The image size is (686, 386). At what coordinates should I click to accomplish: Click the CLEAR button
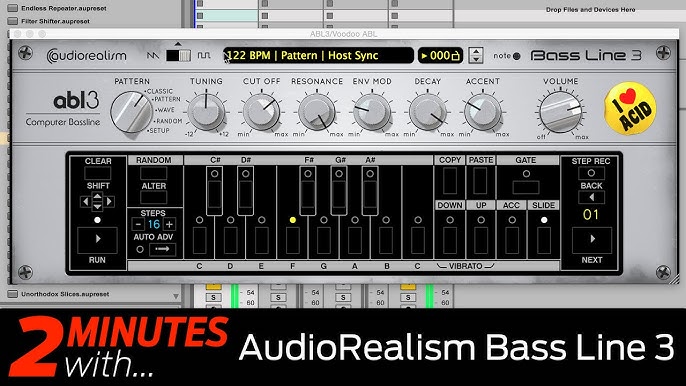[x=98, y=173]
